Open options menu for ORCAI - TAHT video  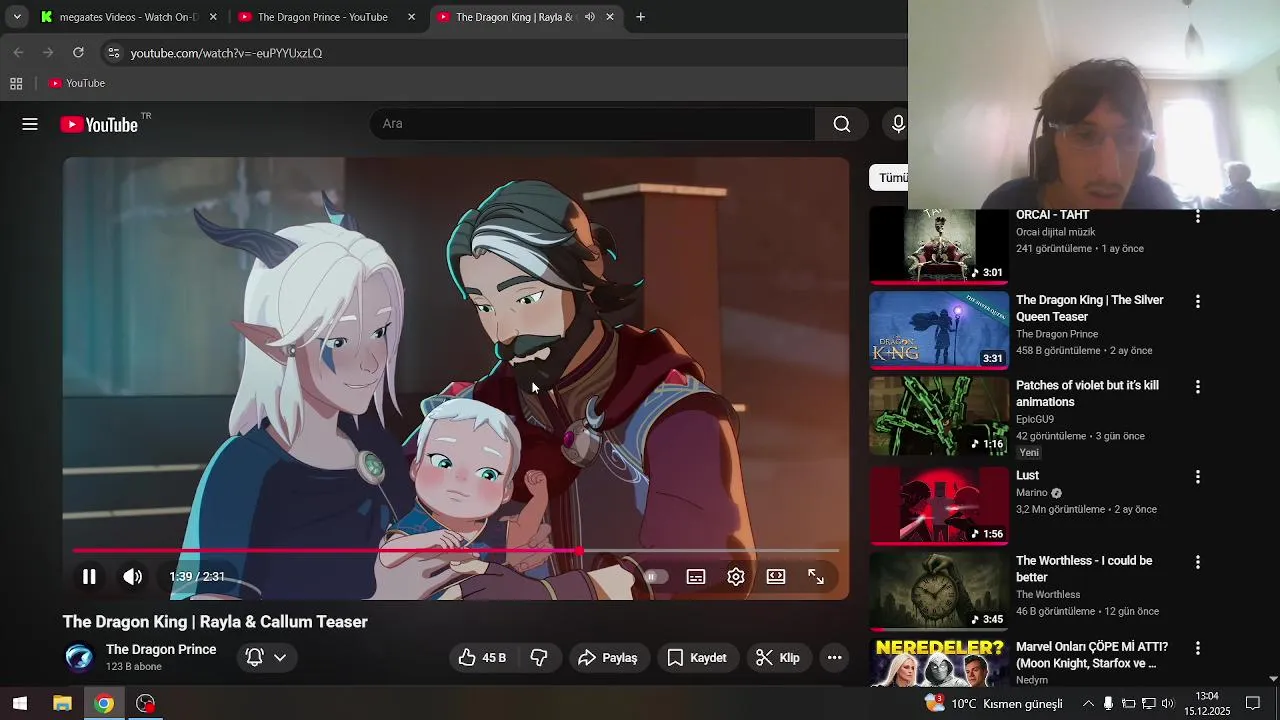(x=1198, y=216)
